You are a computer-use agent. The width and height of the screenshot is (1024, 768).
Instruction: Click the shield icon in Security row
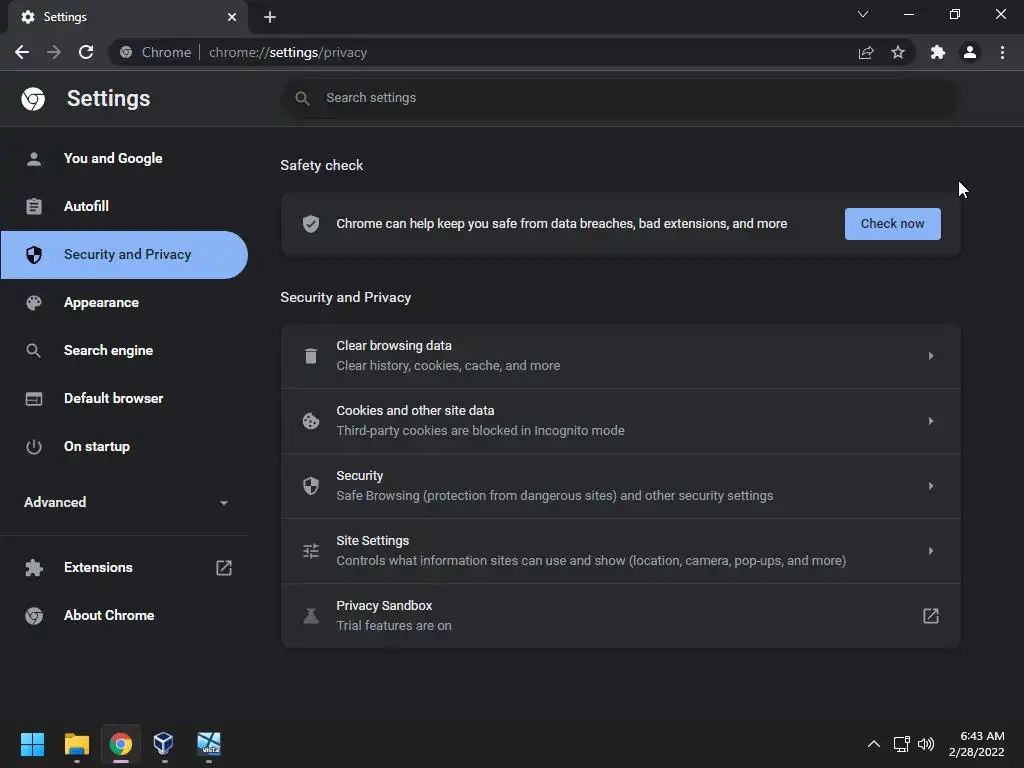(311, 486)
